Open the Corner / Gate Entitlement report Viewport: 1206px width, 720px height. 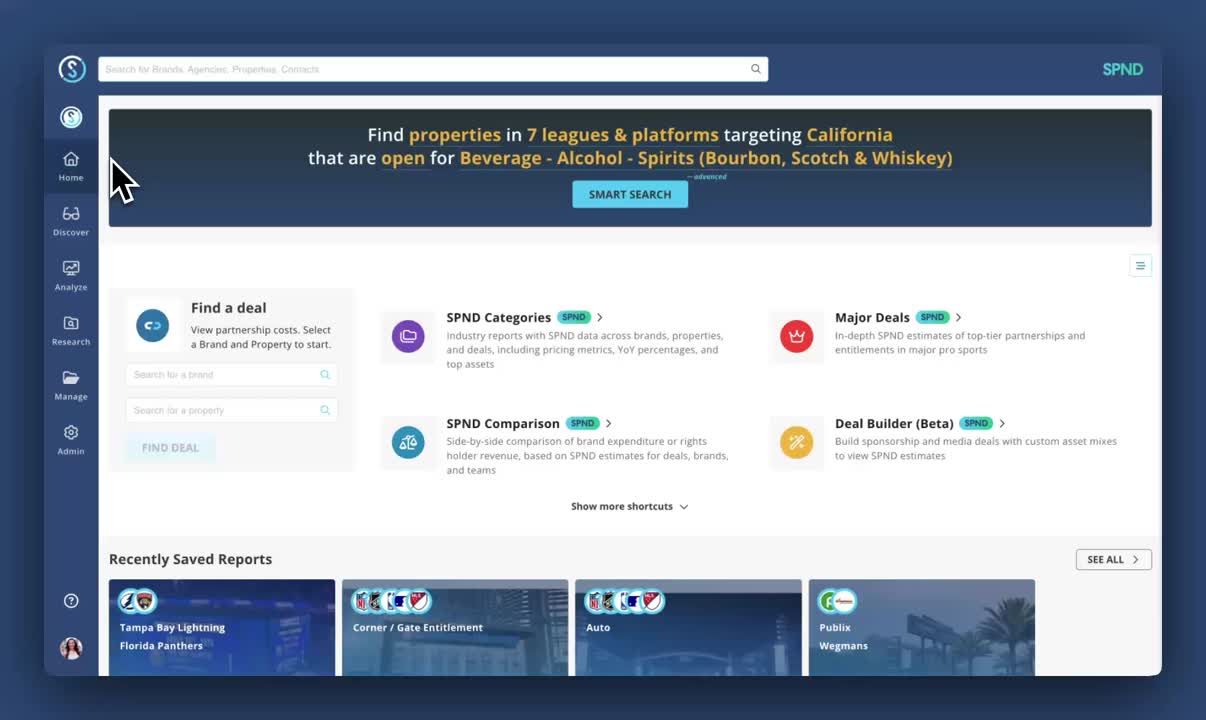pyautogui.click(x=455, y=627)
